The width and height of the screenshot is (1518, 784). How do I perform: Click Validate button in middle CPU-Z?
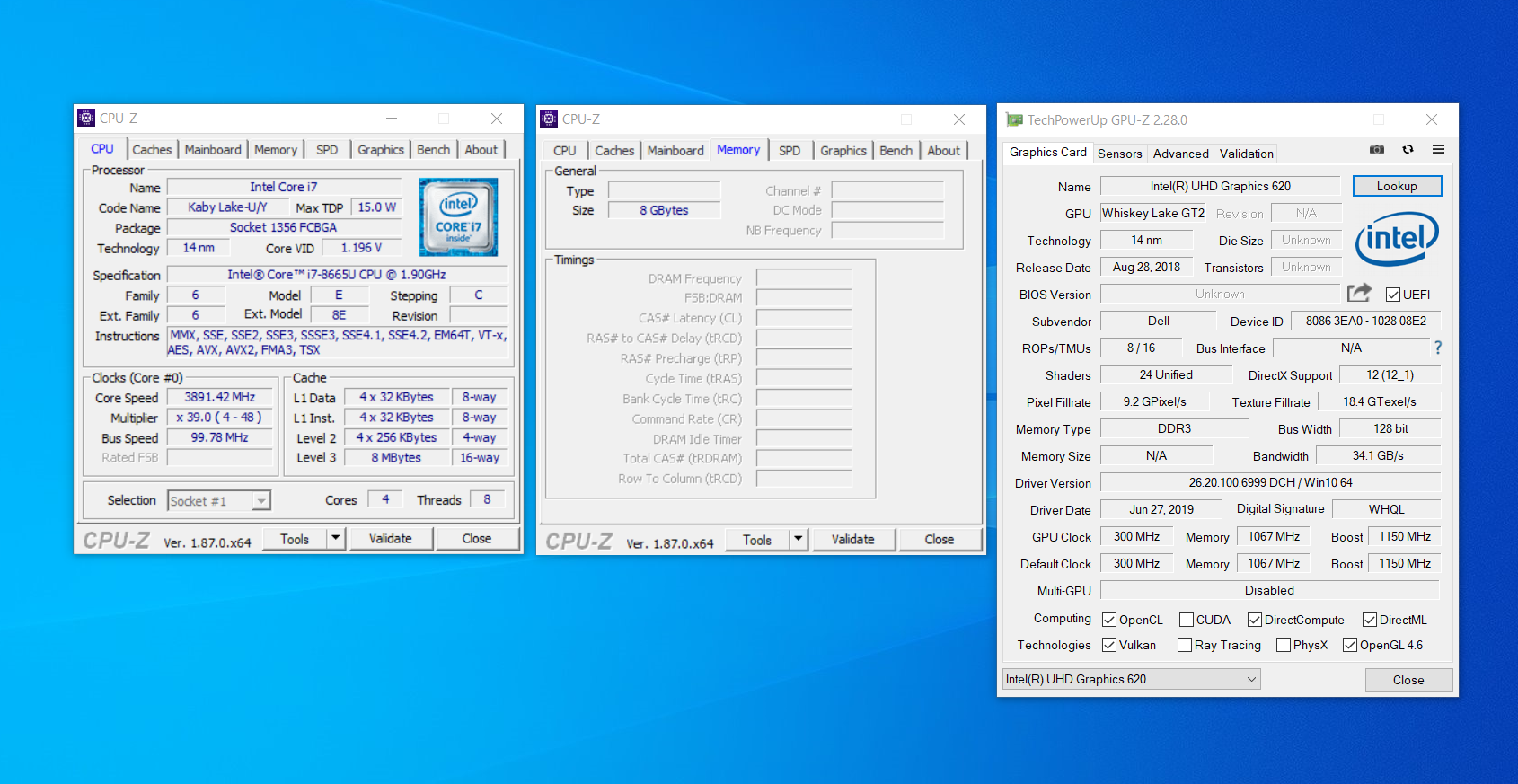click(853, 539)
